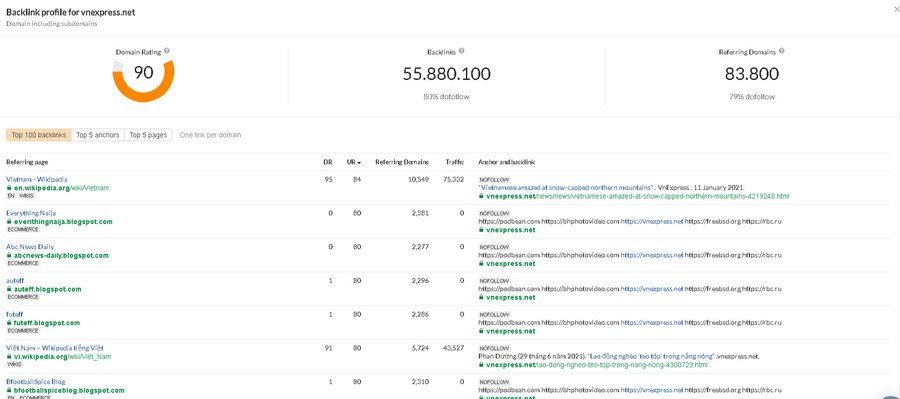Open the BfootballSpice Blog page title
900x399 pixels.
coord(36,382)
